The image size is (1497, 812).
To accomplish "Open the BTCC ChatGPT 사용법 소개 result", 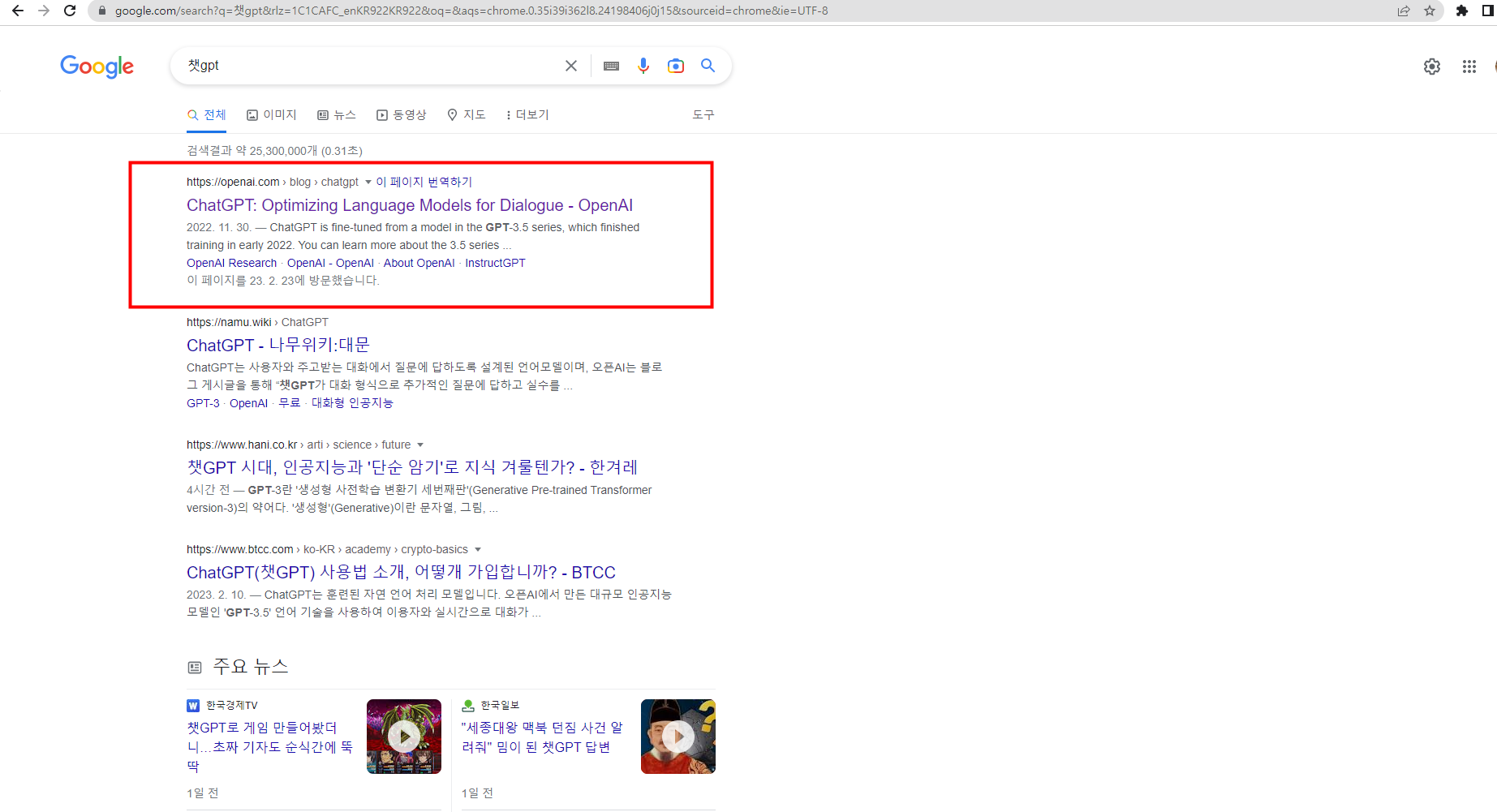I will click(x=401, y=573).
